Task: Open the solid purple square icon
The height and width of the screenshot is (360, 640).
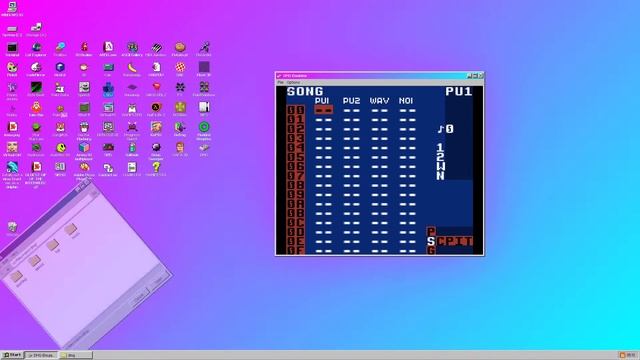Action: coord(204,67)
